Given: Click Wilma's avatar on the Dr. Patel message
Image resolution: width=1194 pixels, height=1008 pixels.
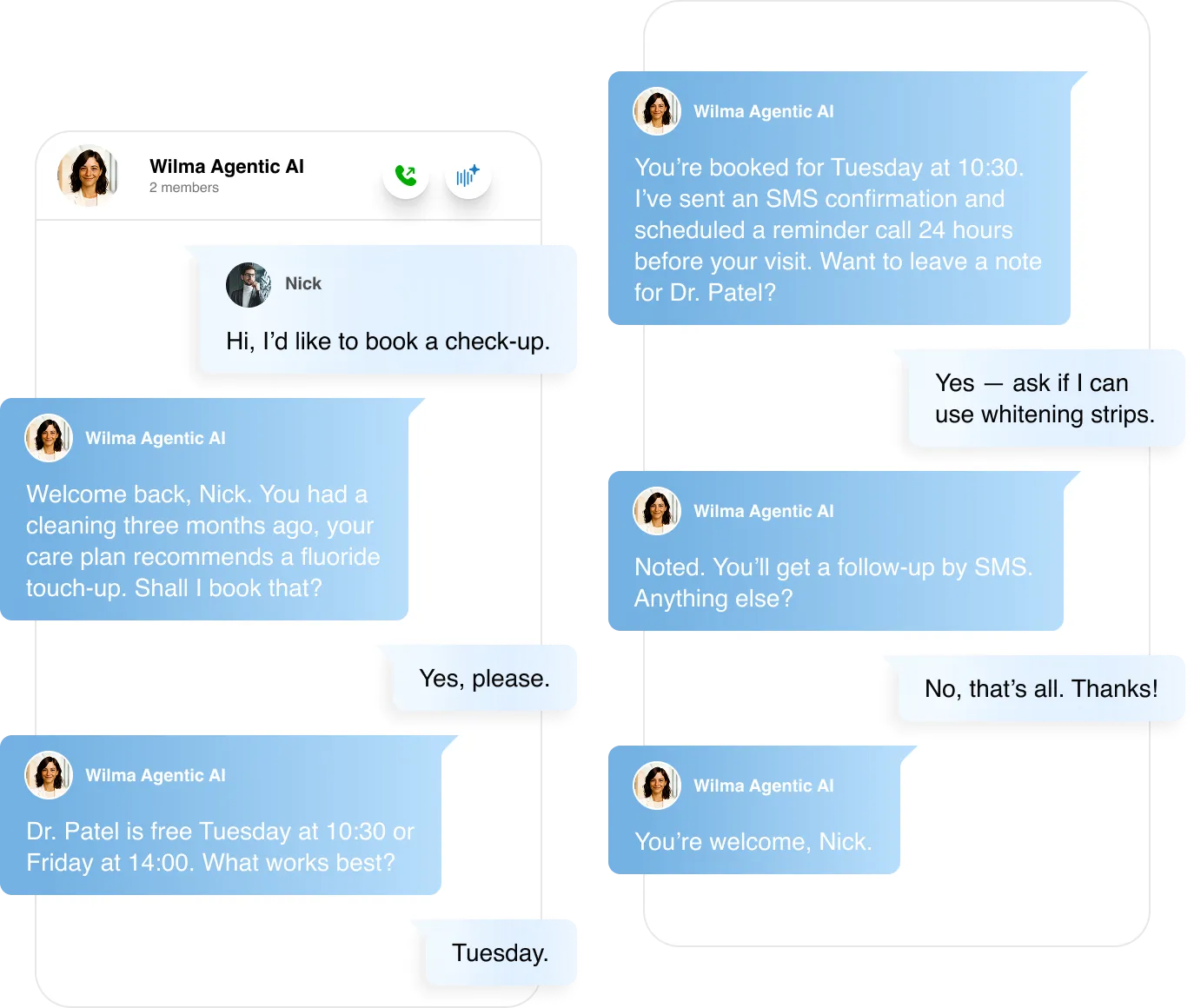Looking at the screenshot, I should coord(49,775).
